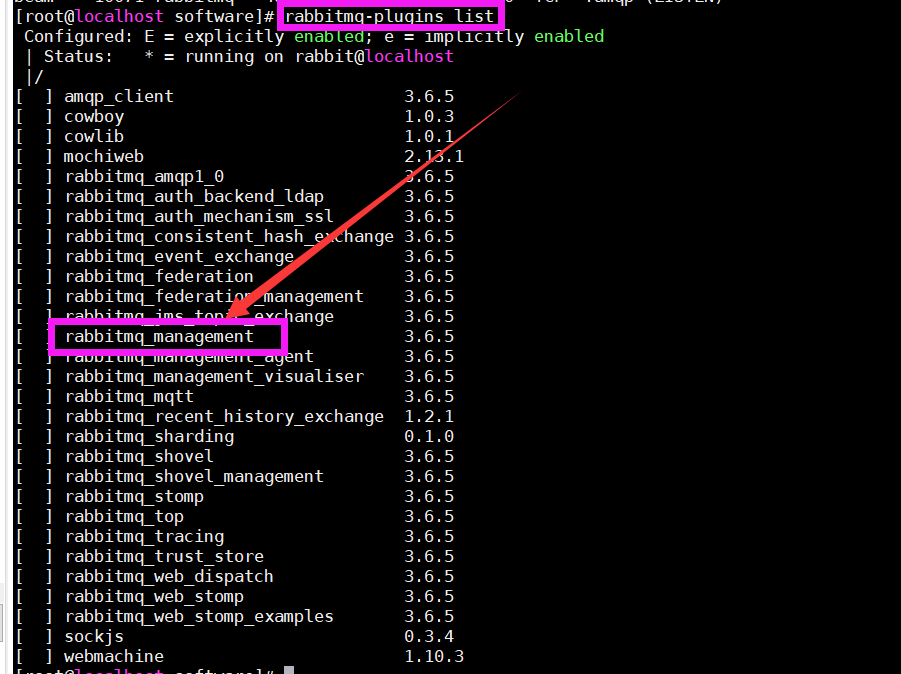
Task: Click the "rabbitmq_mqtt" plugin name
Action: coord(129,396)
